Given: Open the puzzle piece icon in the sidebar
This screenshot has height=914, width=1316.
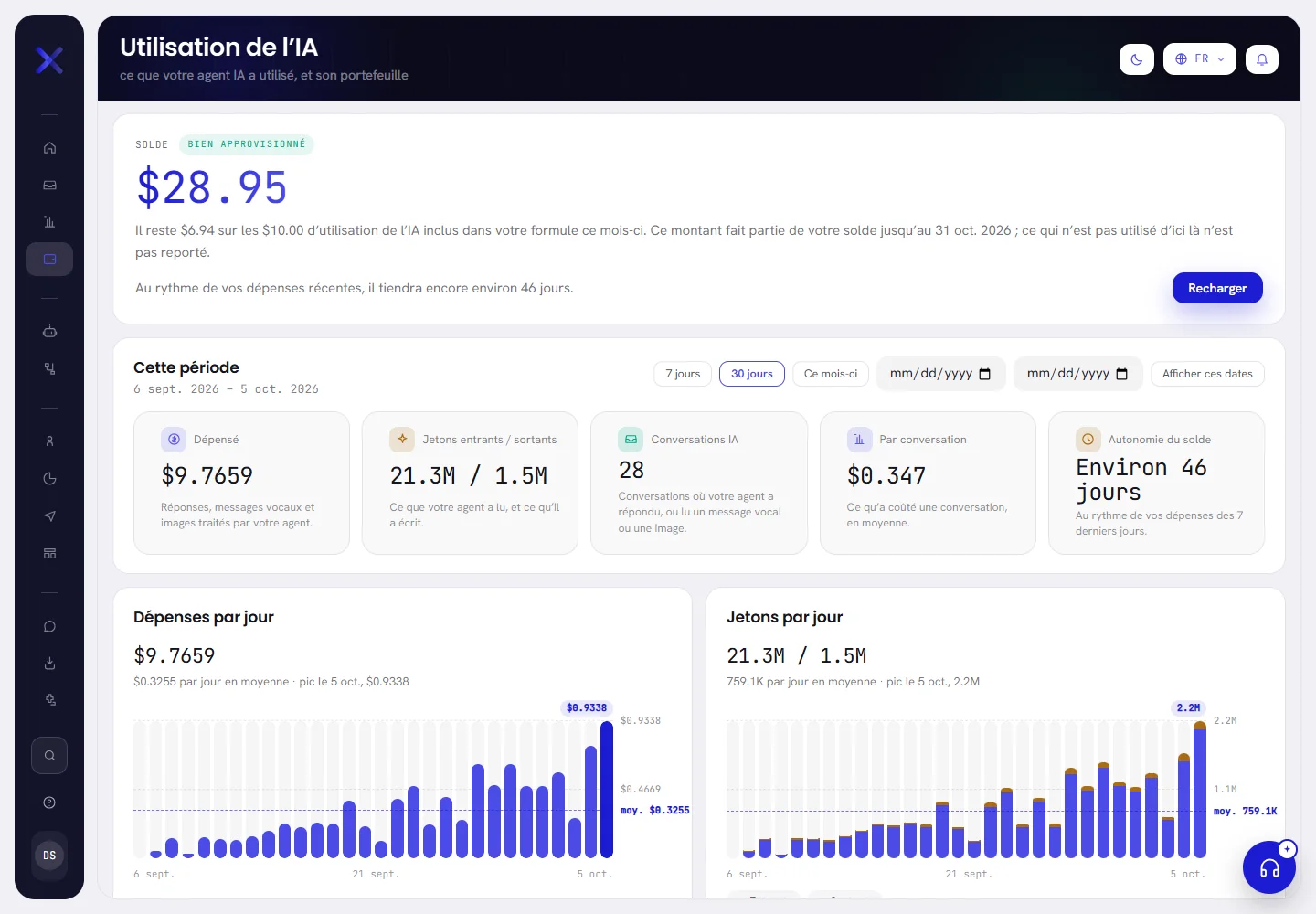Looking at the screenshot, I should pyautogui.click(x=49, y=700).
